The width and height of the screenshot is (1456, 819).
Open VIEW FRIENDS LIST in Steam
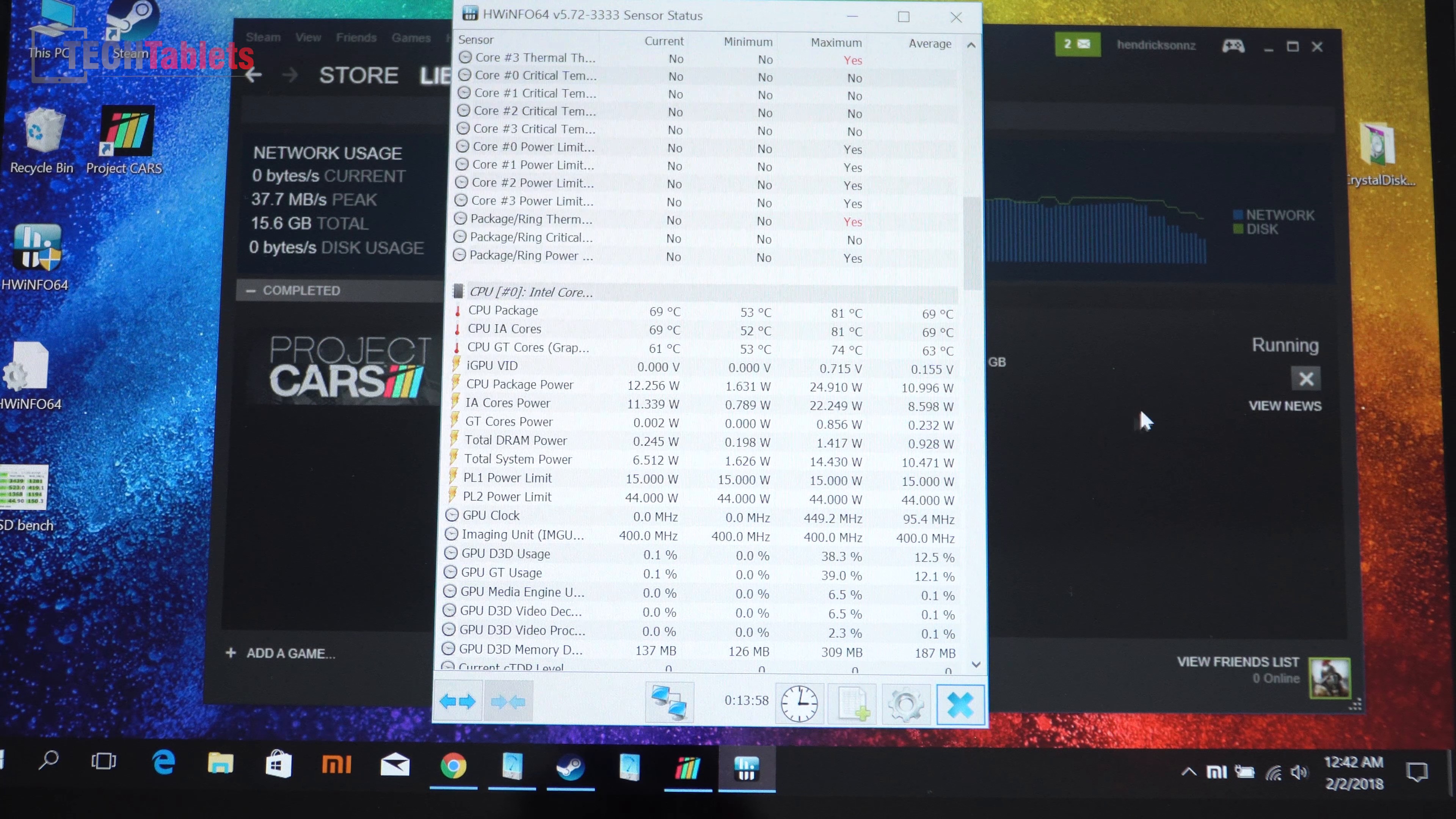click(x=1238, y=662)
